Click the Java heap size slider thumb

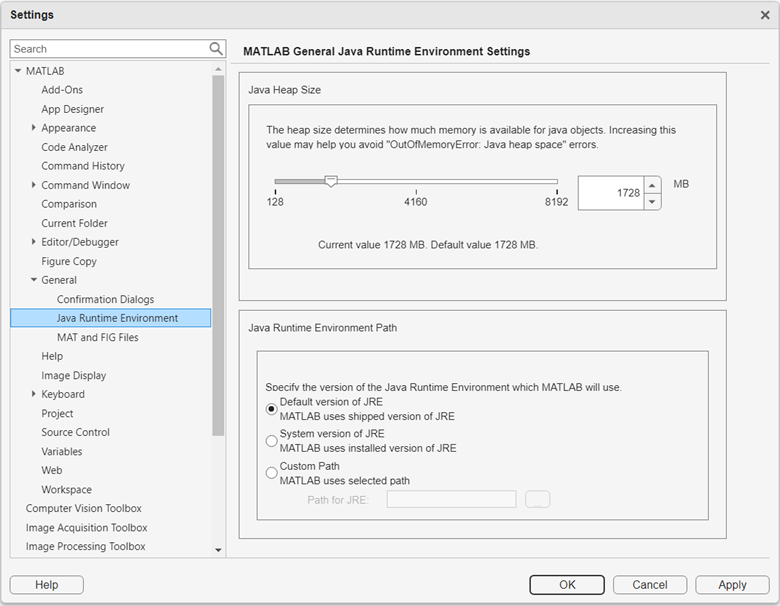tap(331, 181)
